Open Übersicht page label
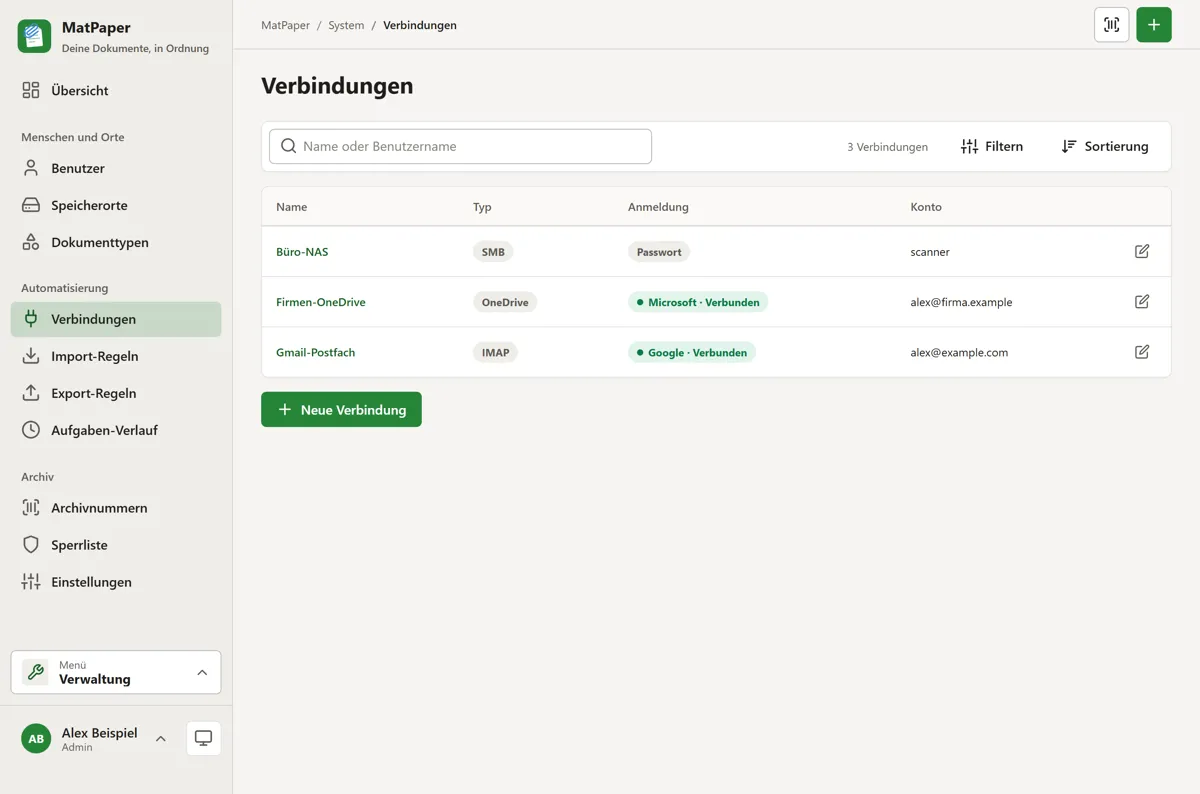The height and width of the screenshot is (794, 1200). [80, 90]
